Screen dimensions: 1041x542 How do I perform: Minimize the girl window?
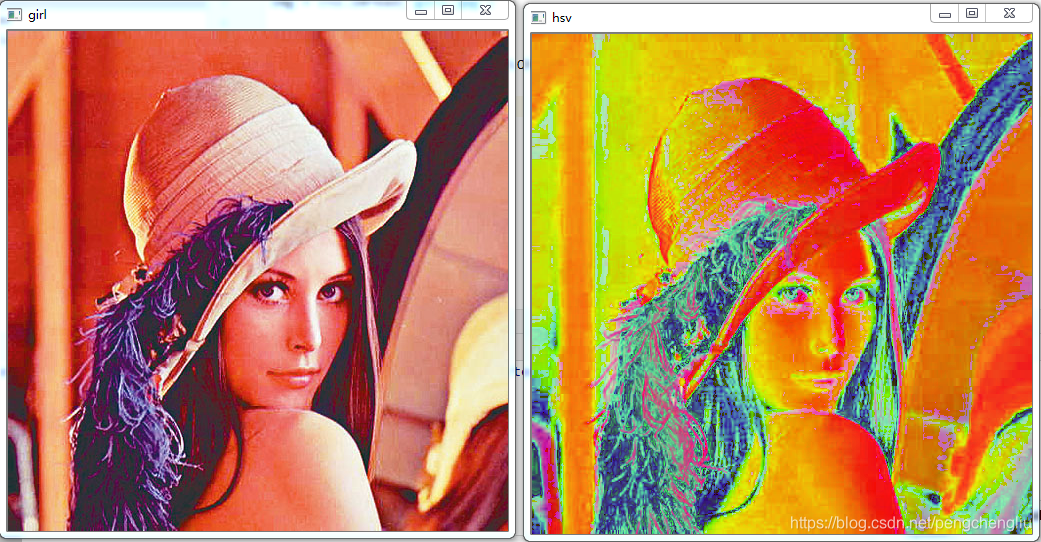point(421,11)
